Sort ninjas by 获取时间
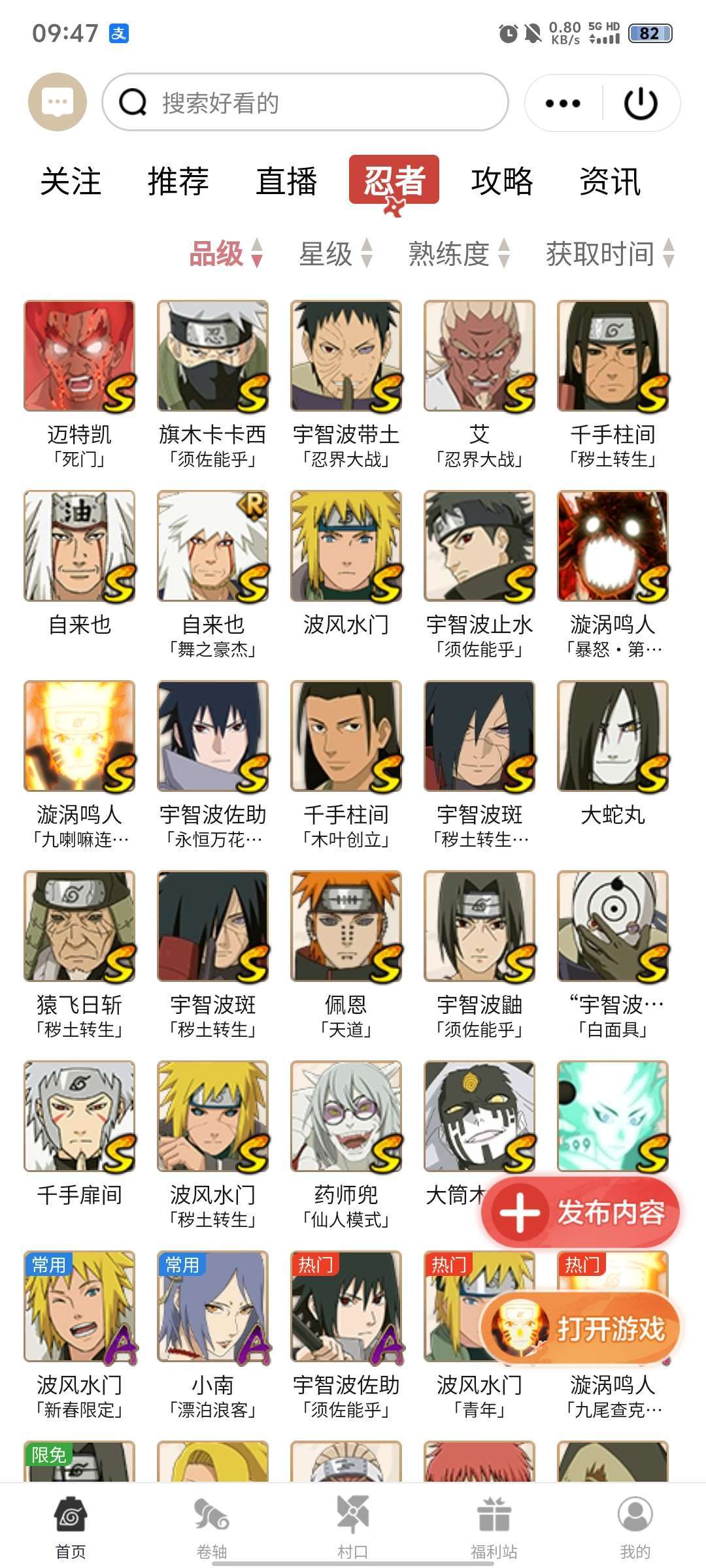The image size is (706, 1568). click(x=610, y=253)
